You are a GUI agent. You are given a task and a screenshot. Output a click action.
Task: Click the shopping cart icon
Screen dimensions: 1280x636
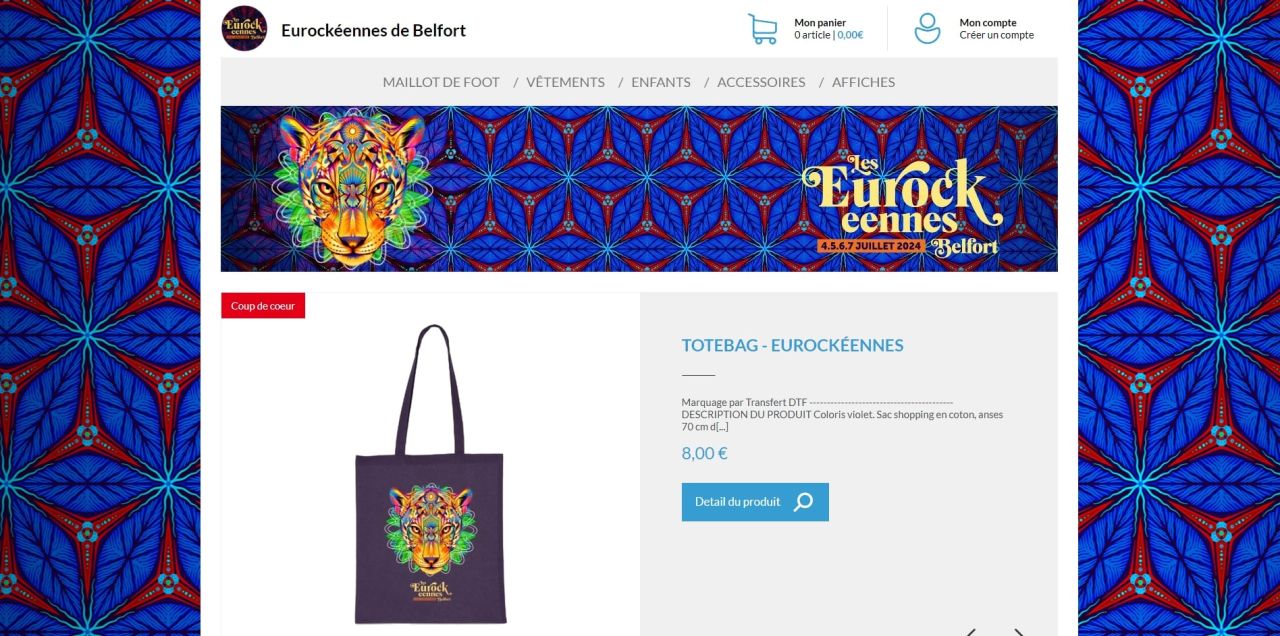pyautogui.click(x=763, y=29)
